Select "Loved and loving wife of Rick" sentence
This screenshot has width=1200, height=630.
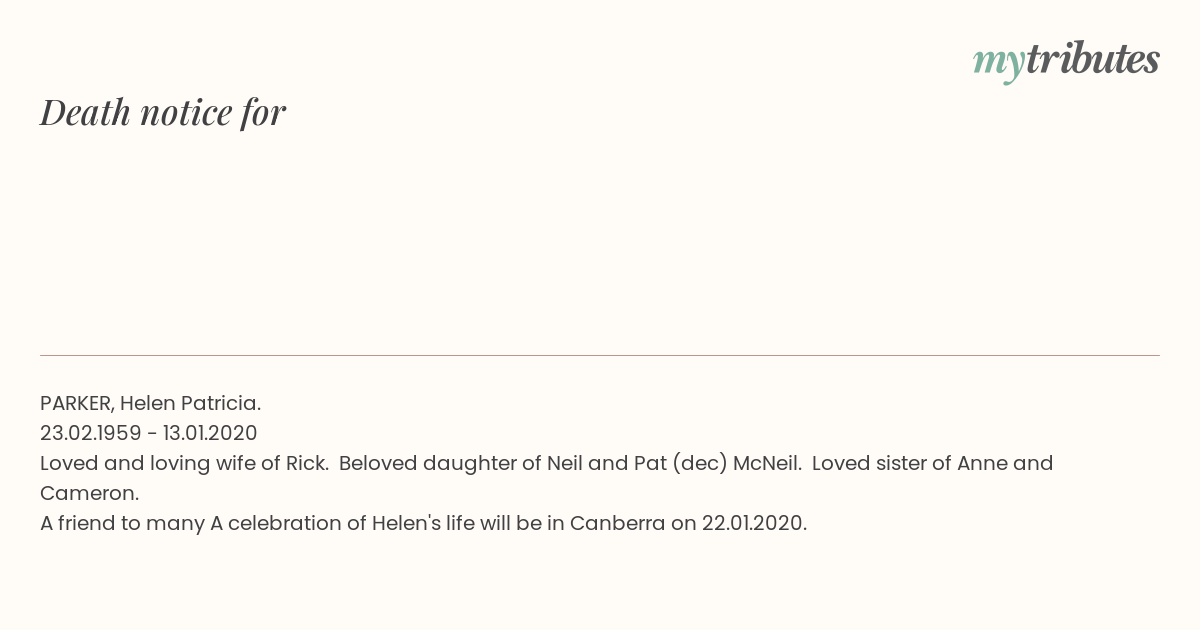184,463
